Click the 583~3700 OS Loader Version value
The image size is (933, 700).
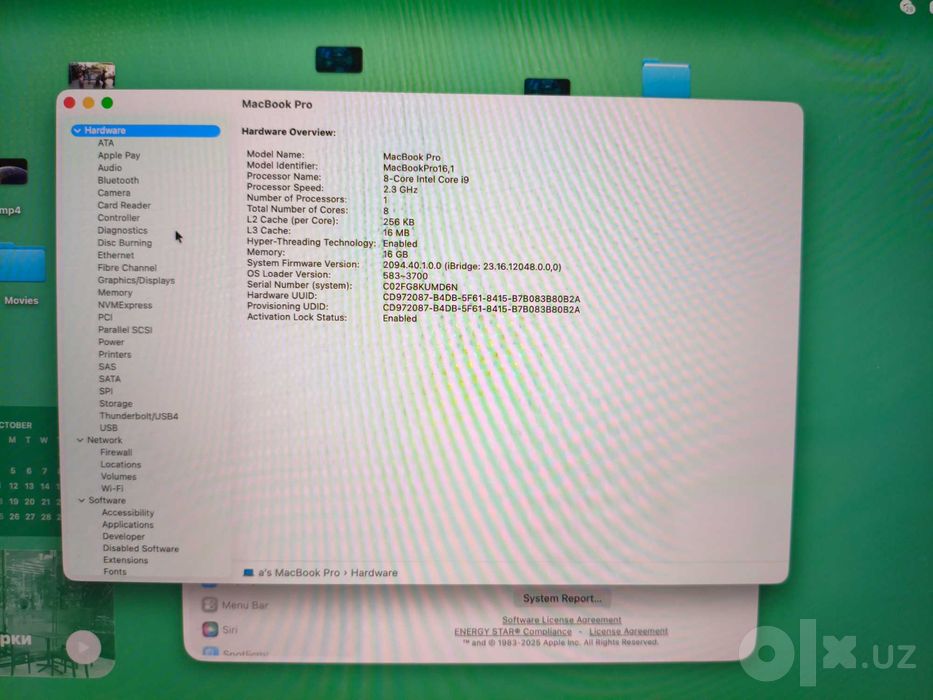click(x=405, y=276)
